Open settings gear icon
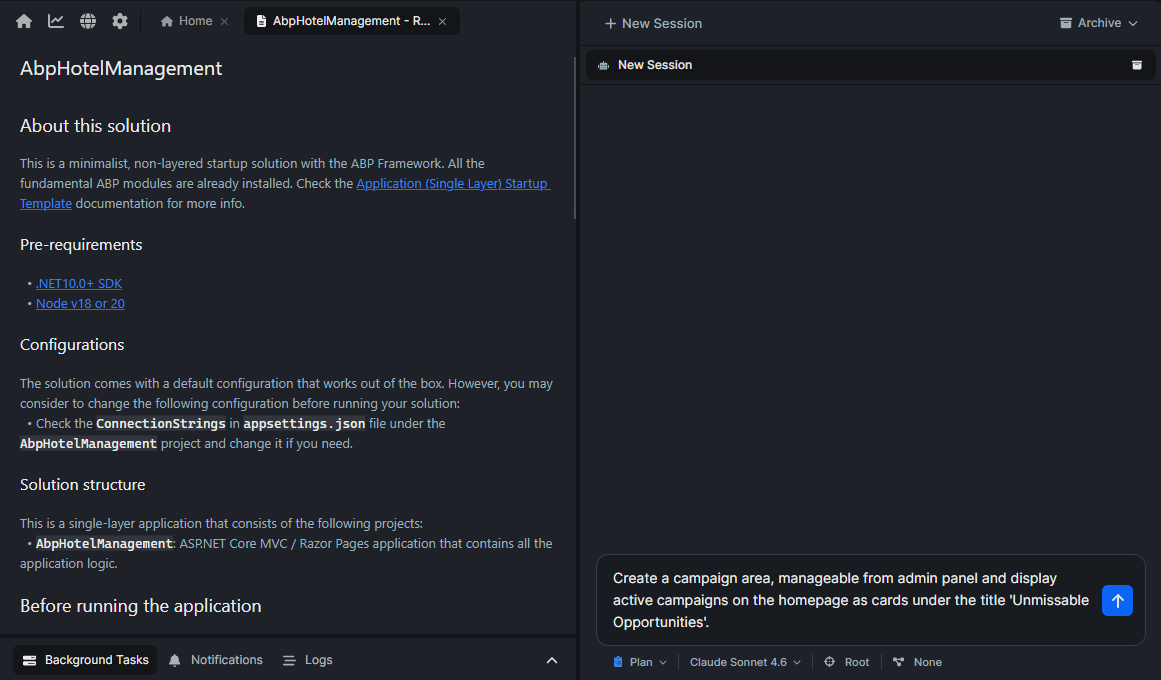1161x680 pixels. pyautogui.click(x=120, y=21)
